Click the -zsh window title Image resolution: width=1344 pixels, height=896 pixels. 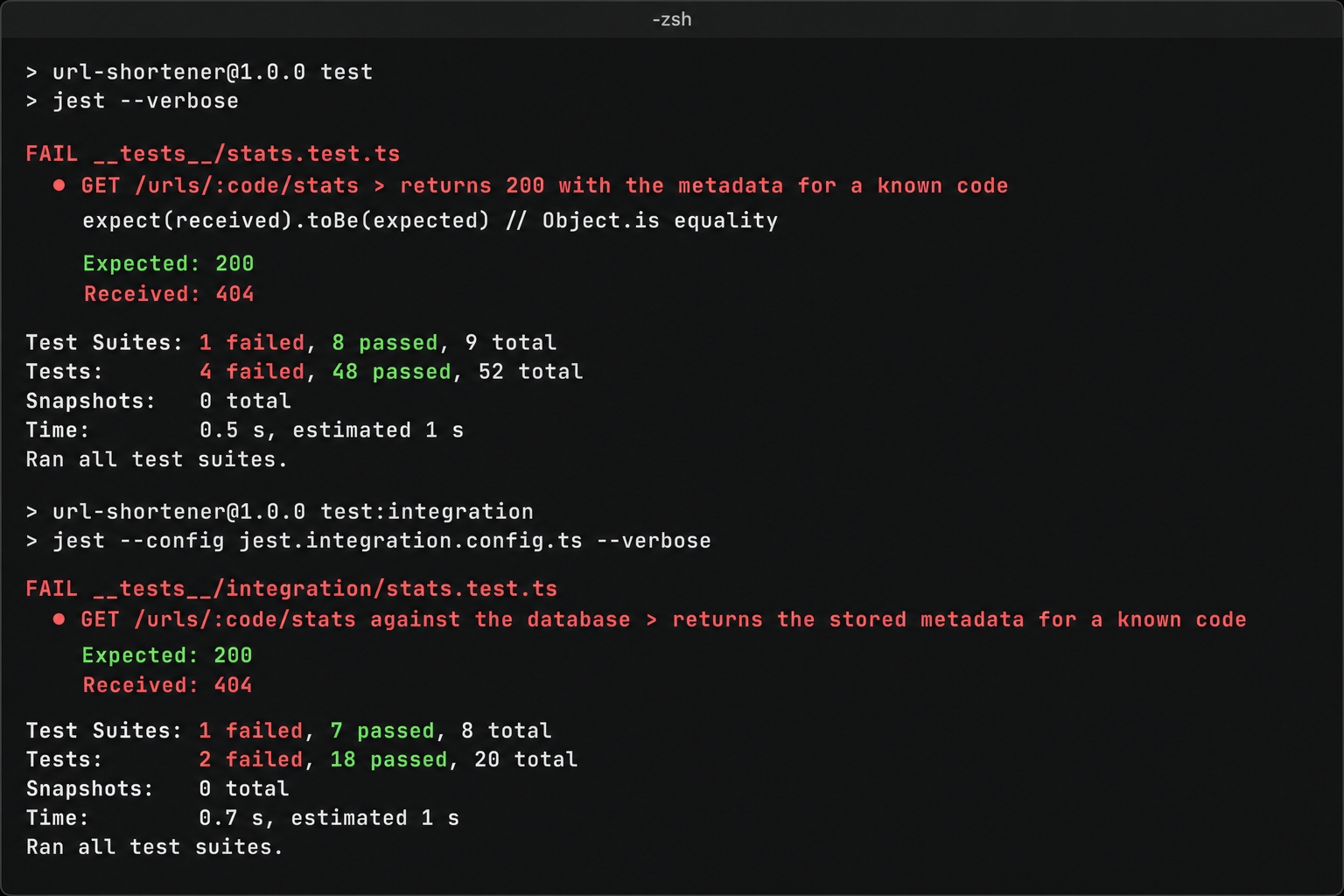[x=671, y=19]
